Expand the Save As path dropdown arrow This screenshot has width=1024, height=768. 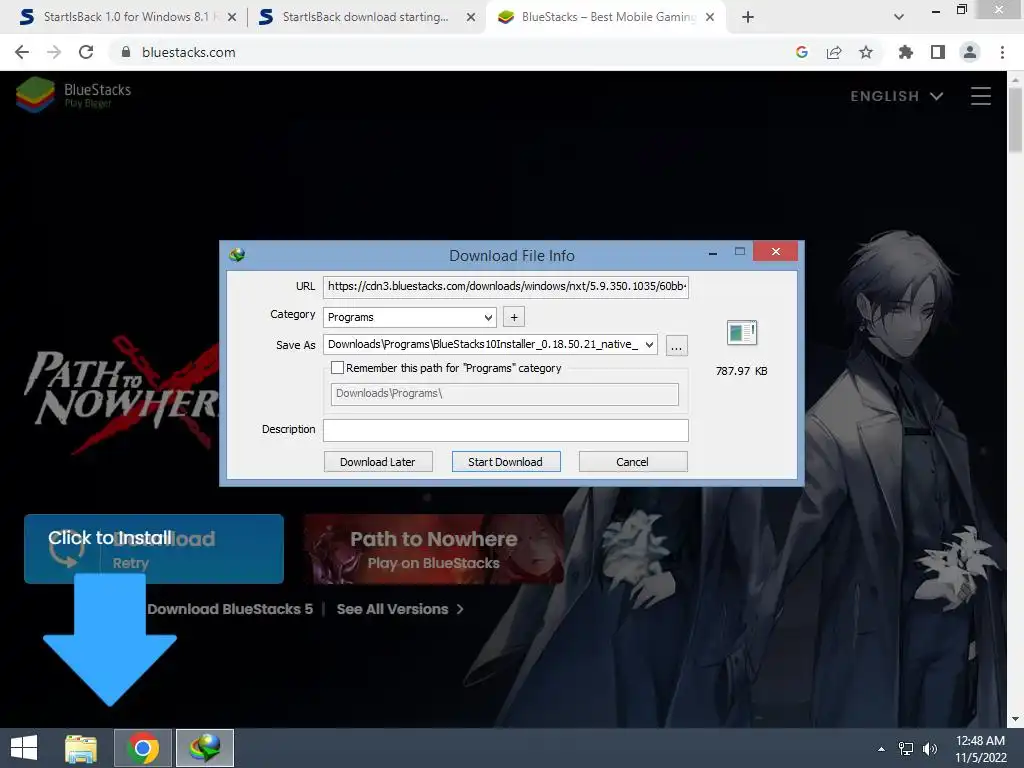coord(649,344)
